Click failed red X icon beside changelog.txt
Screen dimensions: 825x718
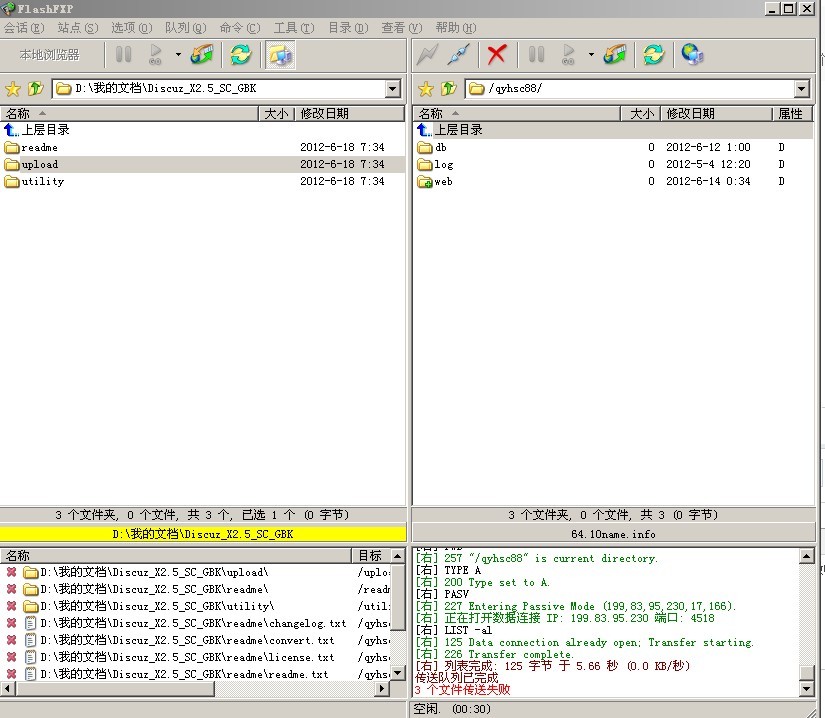point(11,623)
